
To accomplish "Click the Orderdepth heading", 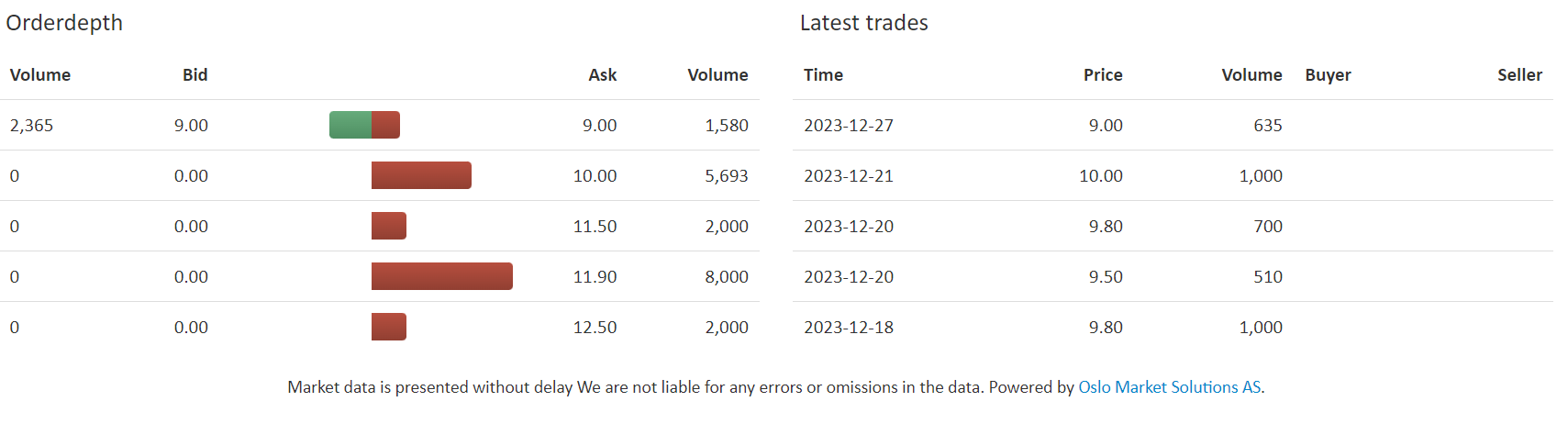I will coord(64,23).
